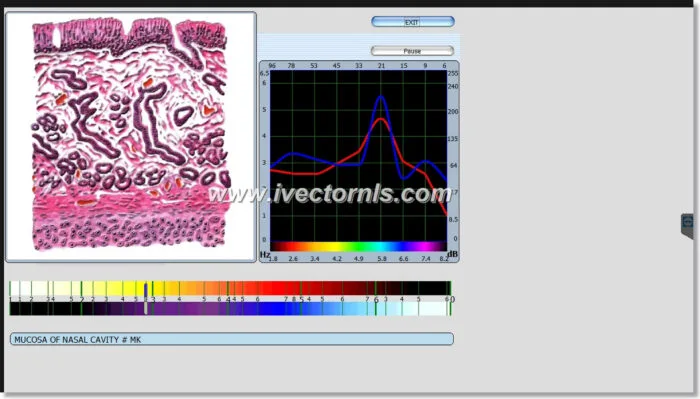Click the 200 value on right axis
700x399 pixels.
point(453,112)
